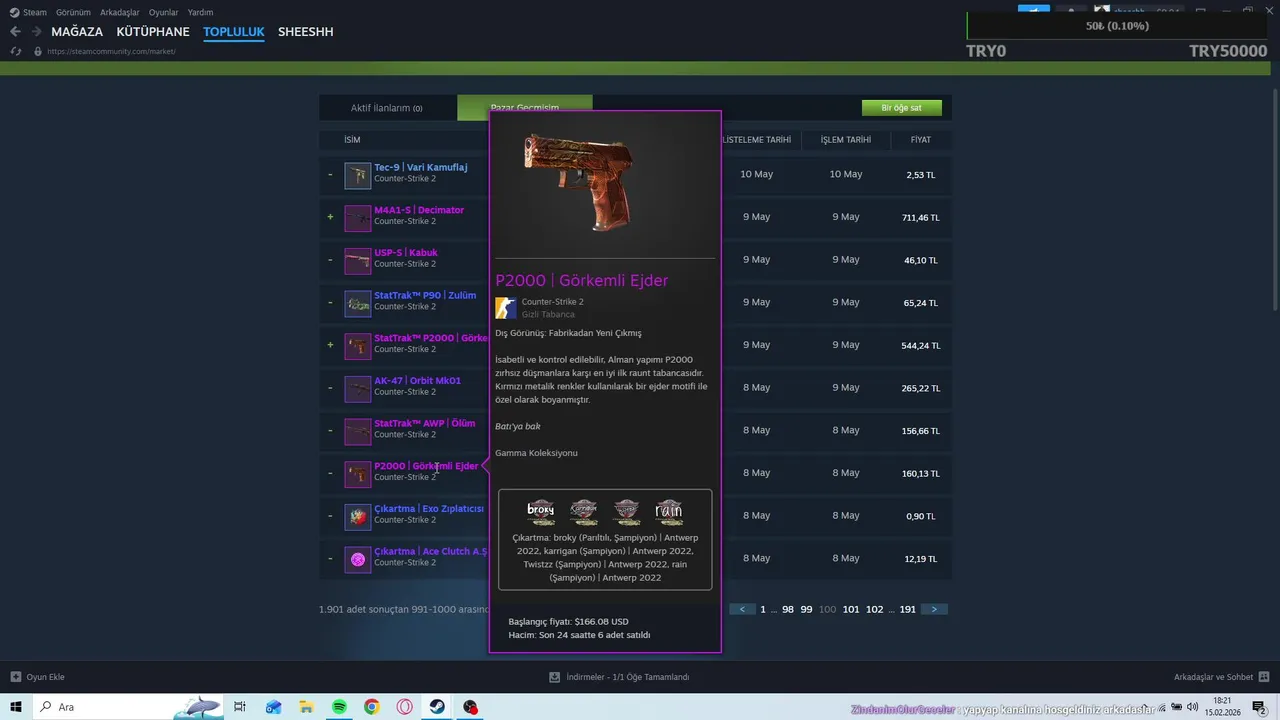Open Google Chrome from the taskbar
Viewport: 1280px width, 720px height.
pos(372,707)
